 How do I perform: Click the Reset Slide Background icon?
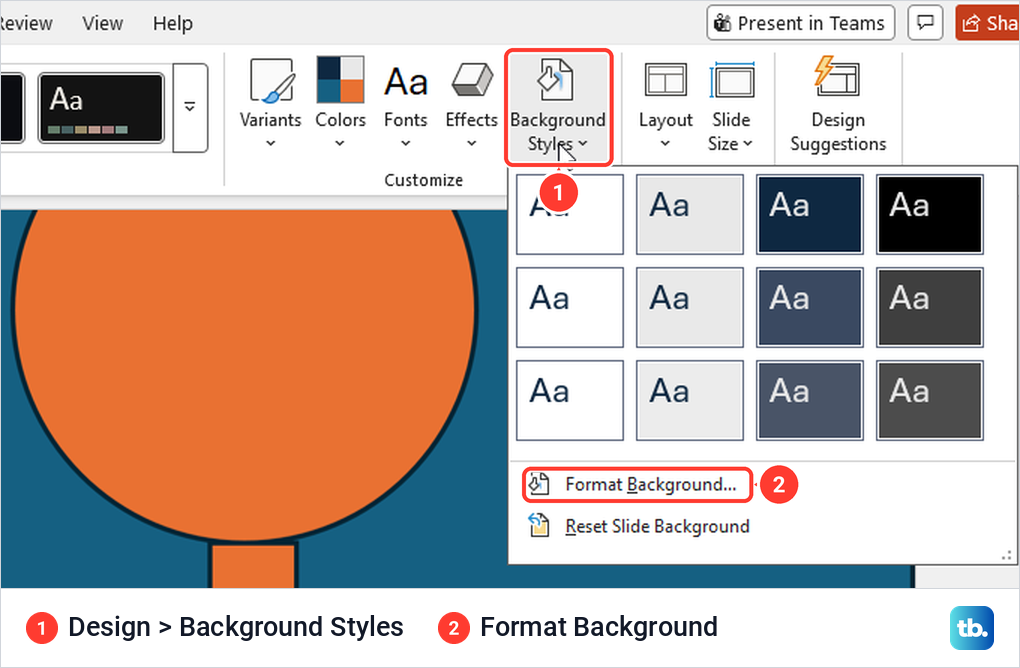point(539,526)
